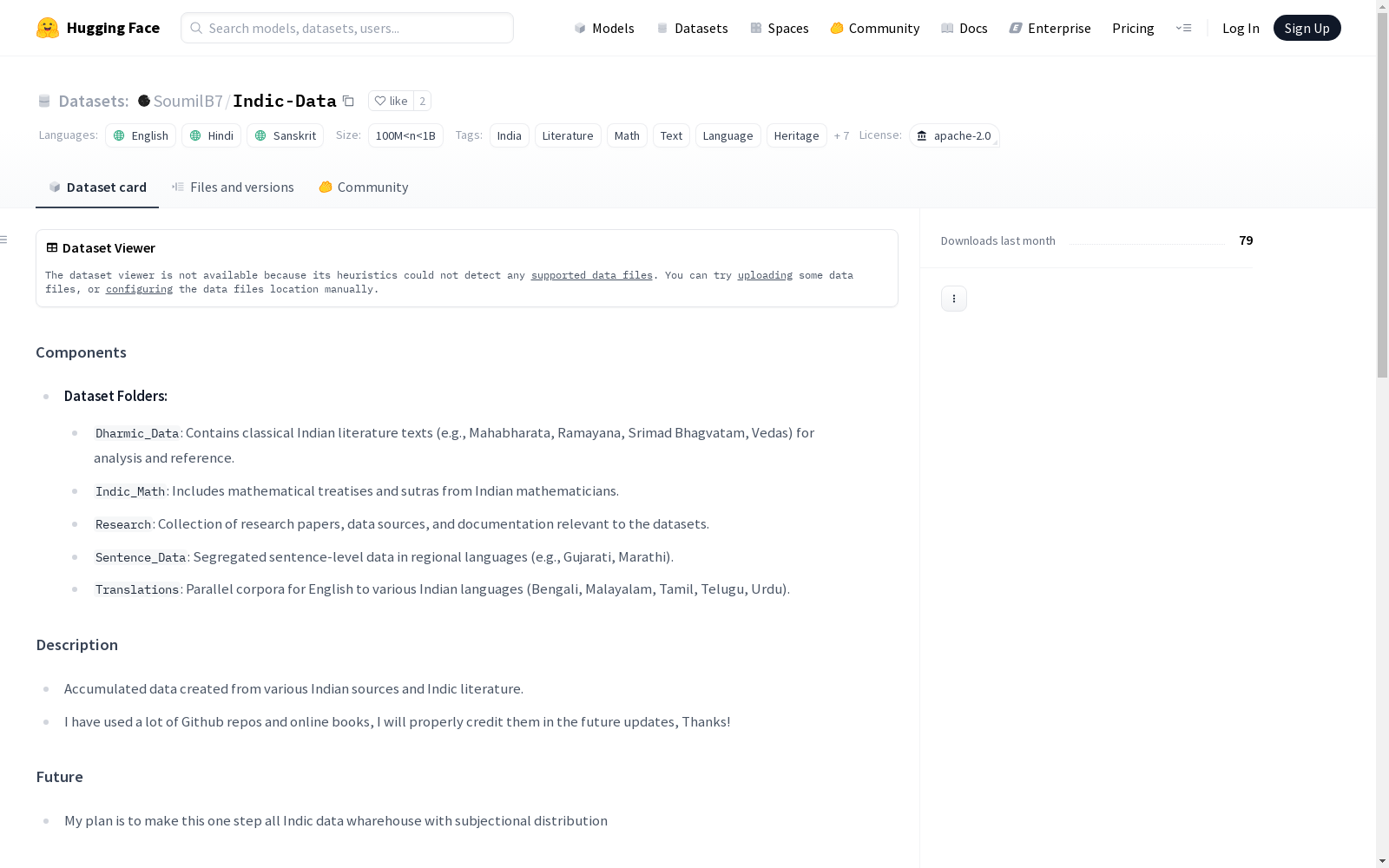Click the Future heading
The width and height of the screenshot is (1389, 868).
(59, 777)
